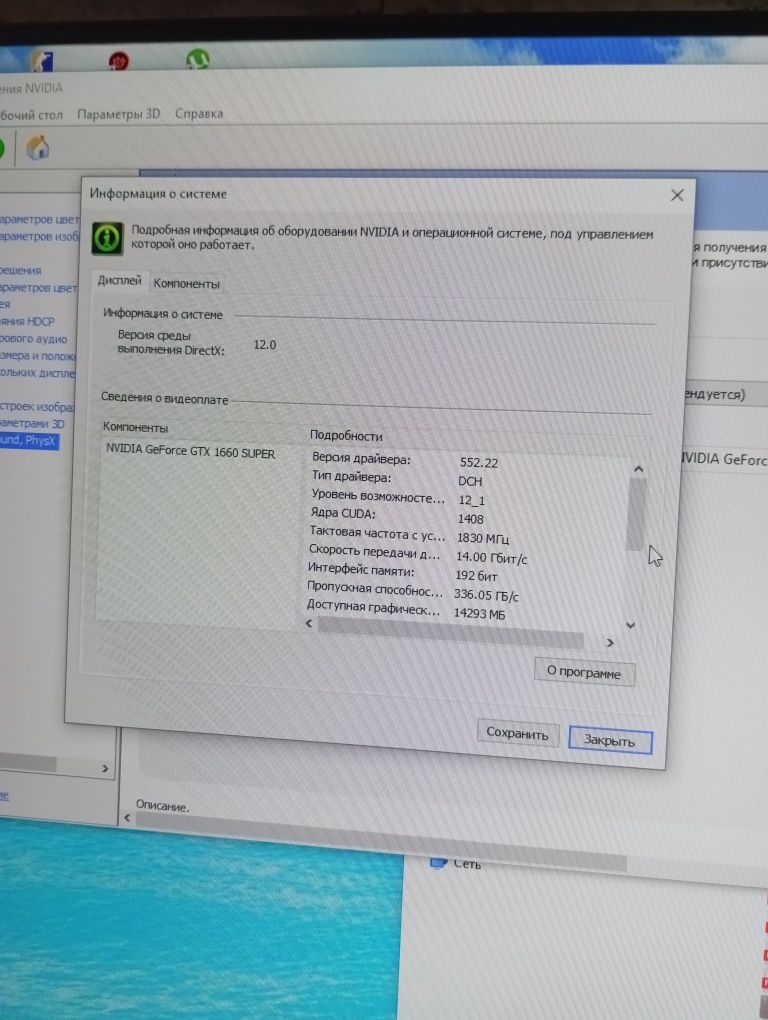Click the 14.00 Гбит/с data rate value
Image resolution: width=768 pixels, height=1020 pixels.
[491, 557]
